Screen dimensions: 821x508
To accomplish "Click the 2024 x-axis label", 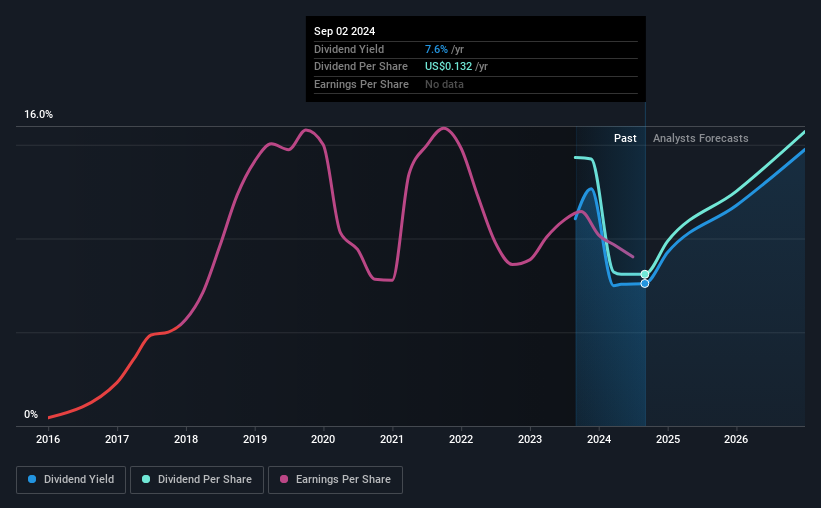I will click(x=599, y=439).
